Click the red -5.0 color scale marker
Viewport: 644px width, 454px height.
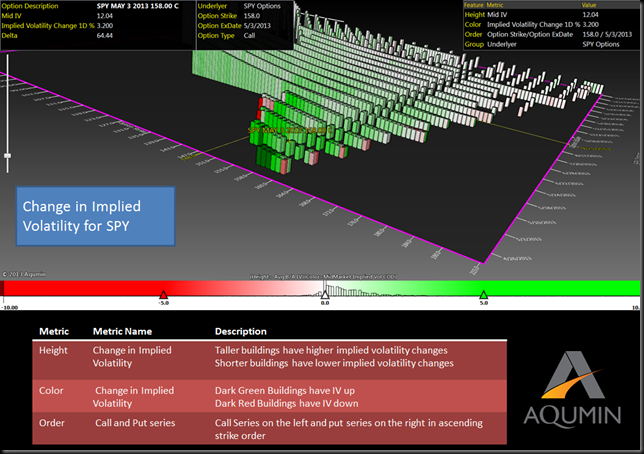[x=163, y=294]
